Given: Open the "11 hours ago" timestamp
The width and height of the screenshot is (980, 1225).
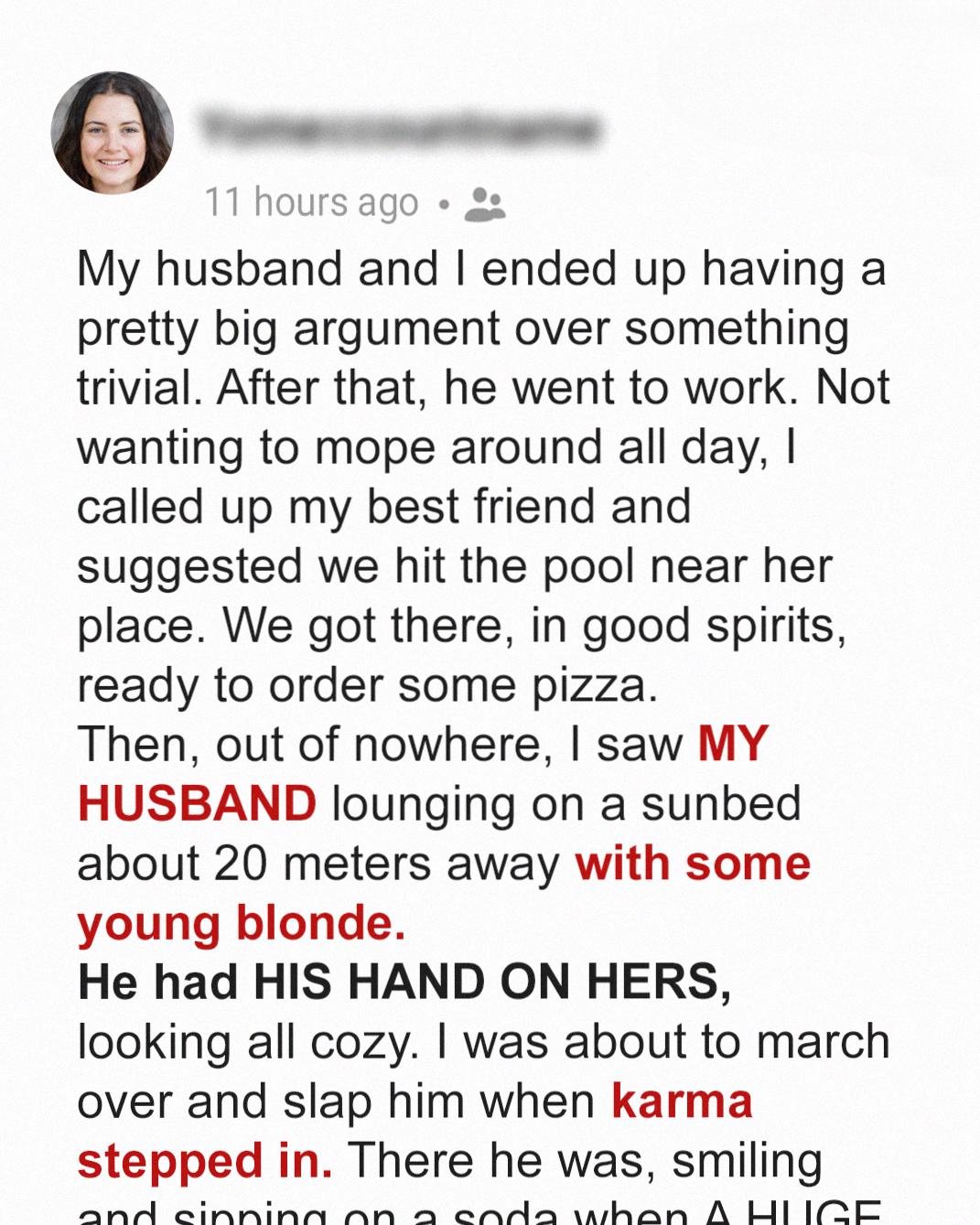Looking at the screenshot, I should tap(311, 202).
